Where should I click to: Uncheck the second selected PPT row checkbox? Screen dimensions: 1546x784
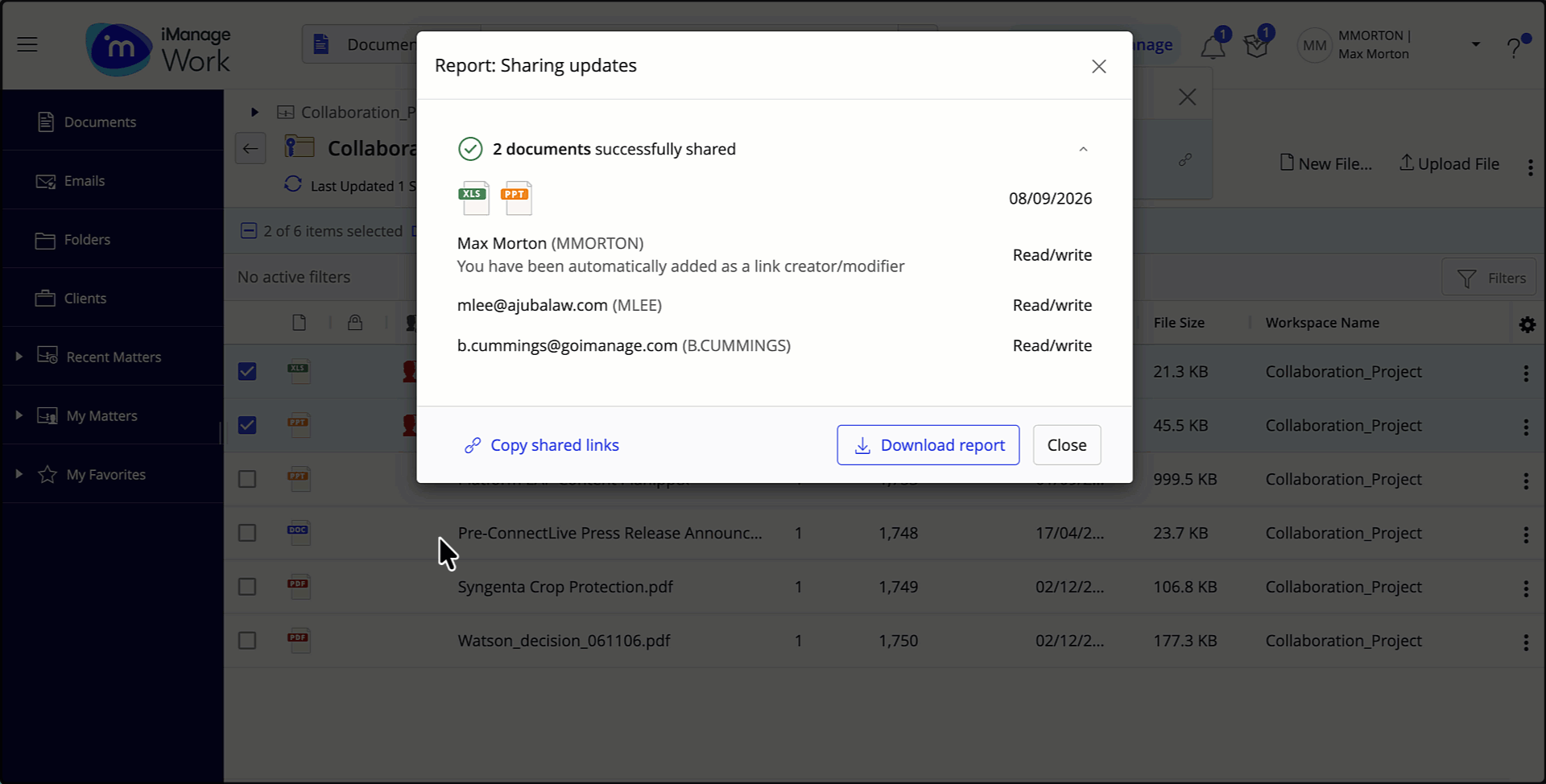point(247,425)
